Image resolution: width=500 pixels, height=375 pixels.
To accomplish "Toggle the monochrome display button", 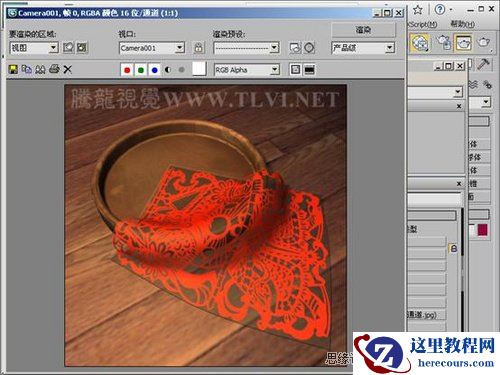I will [182, 70].
